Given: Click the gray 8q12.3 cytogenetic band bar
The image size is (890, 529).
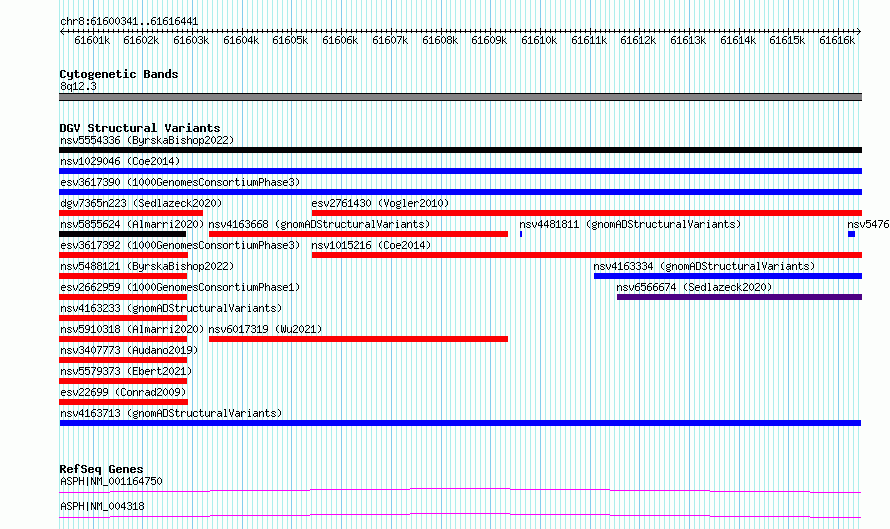Looking at the screenshot, I should (x=460, y=98).
